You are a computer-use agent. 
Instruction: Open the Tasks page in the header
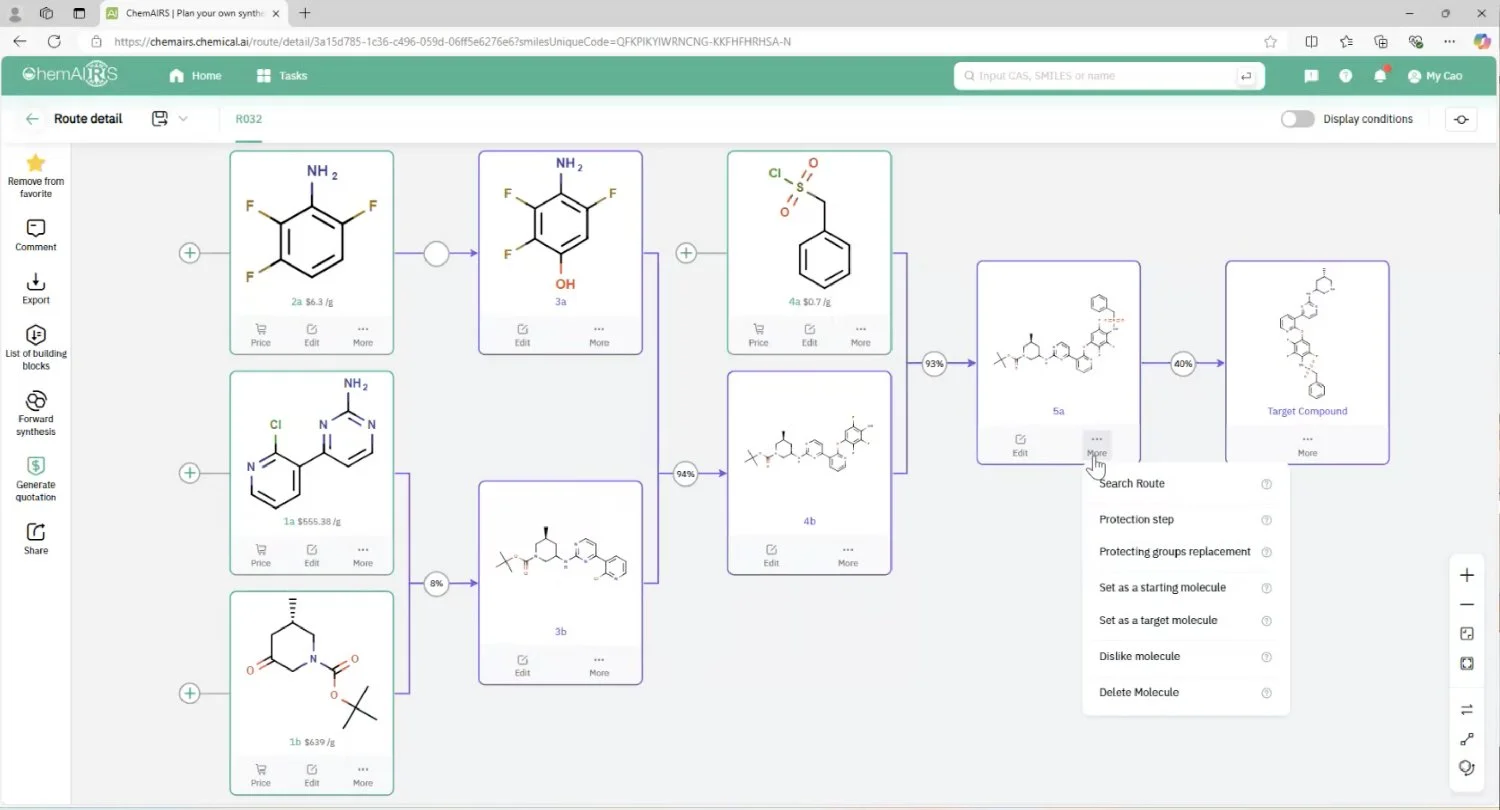(282, 76)
